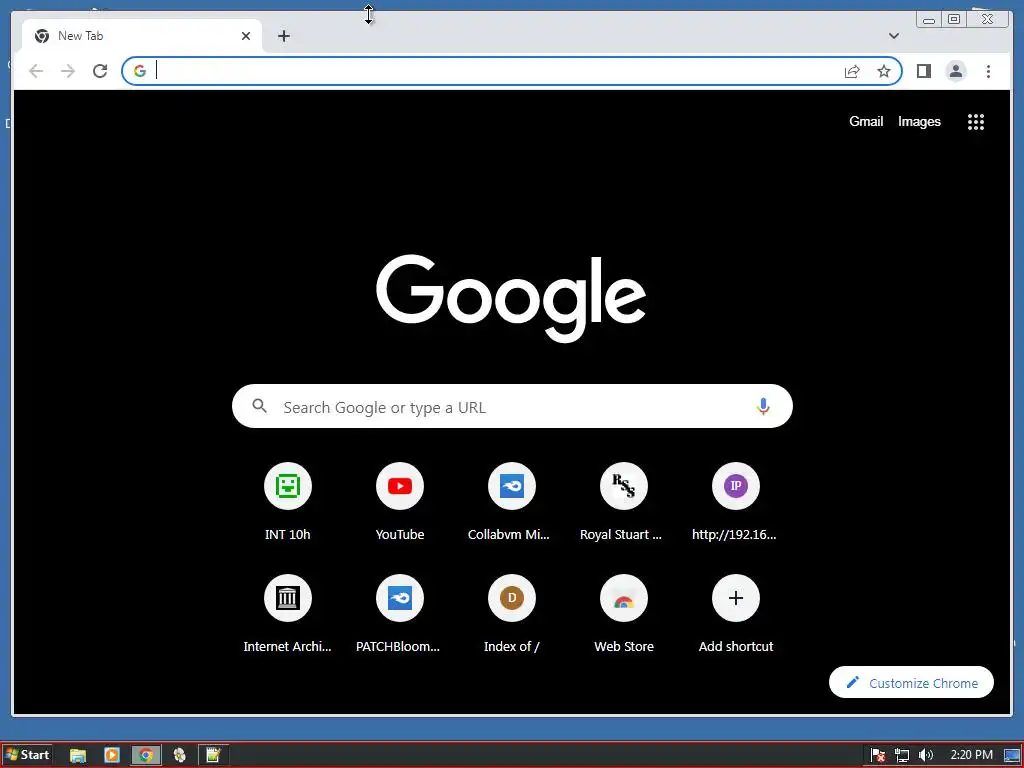Image resolution: width=1024 pixels, height=768 pixels.
Task: Open the YouTube shortcut
Action: [400, 502]
